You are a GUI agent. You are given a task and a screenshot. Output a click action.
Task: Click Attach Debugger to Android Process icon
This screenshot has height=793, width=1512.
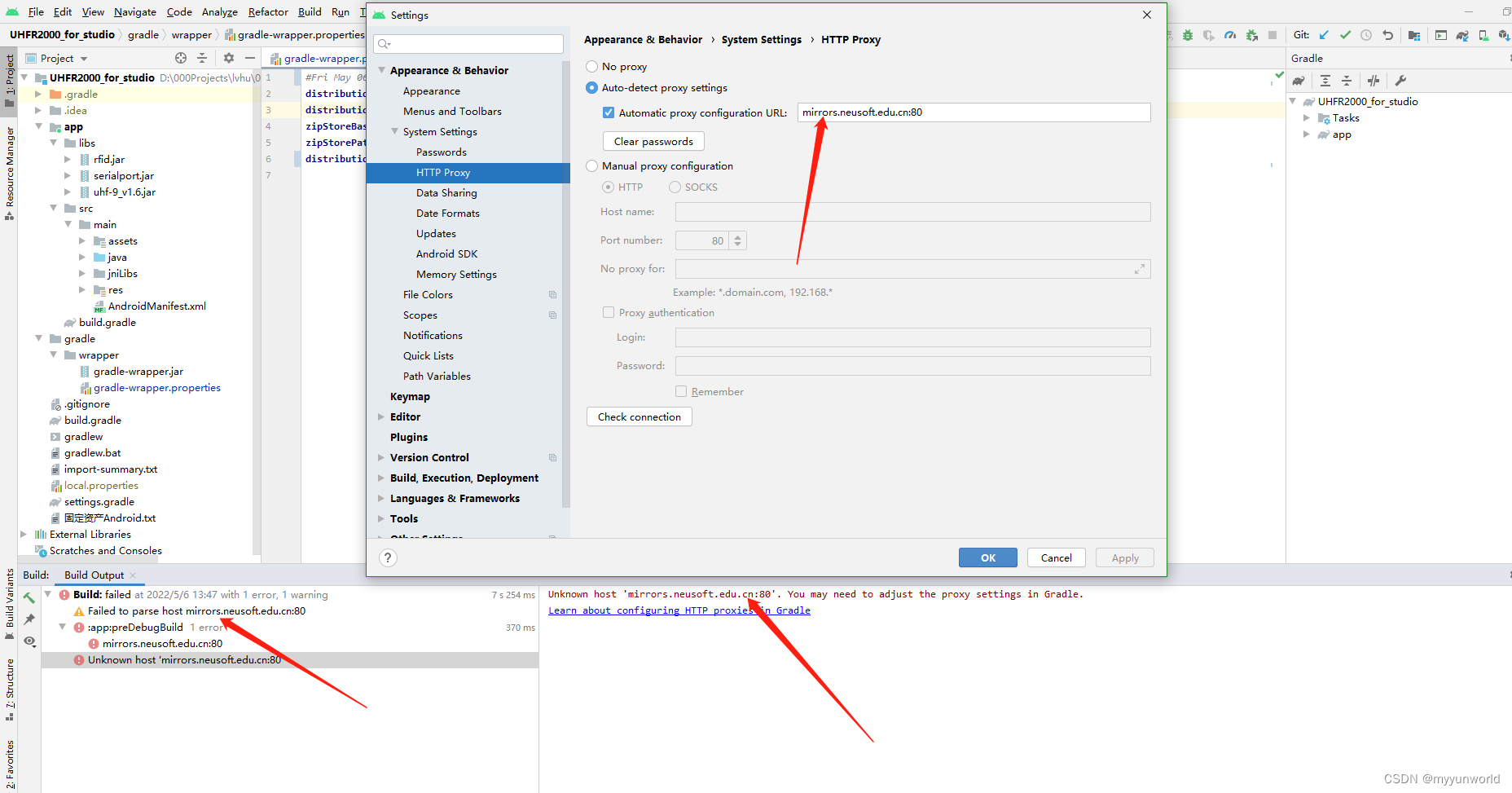[1252, 35]
